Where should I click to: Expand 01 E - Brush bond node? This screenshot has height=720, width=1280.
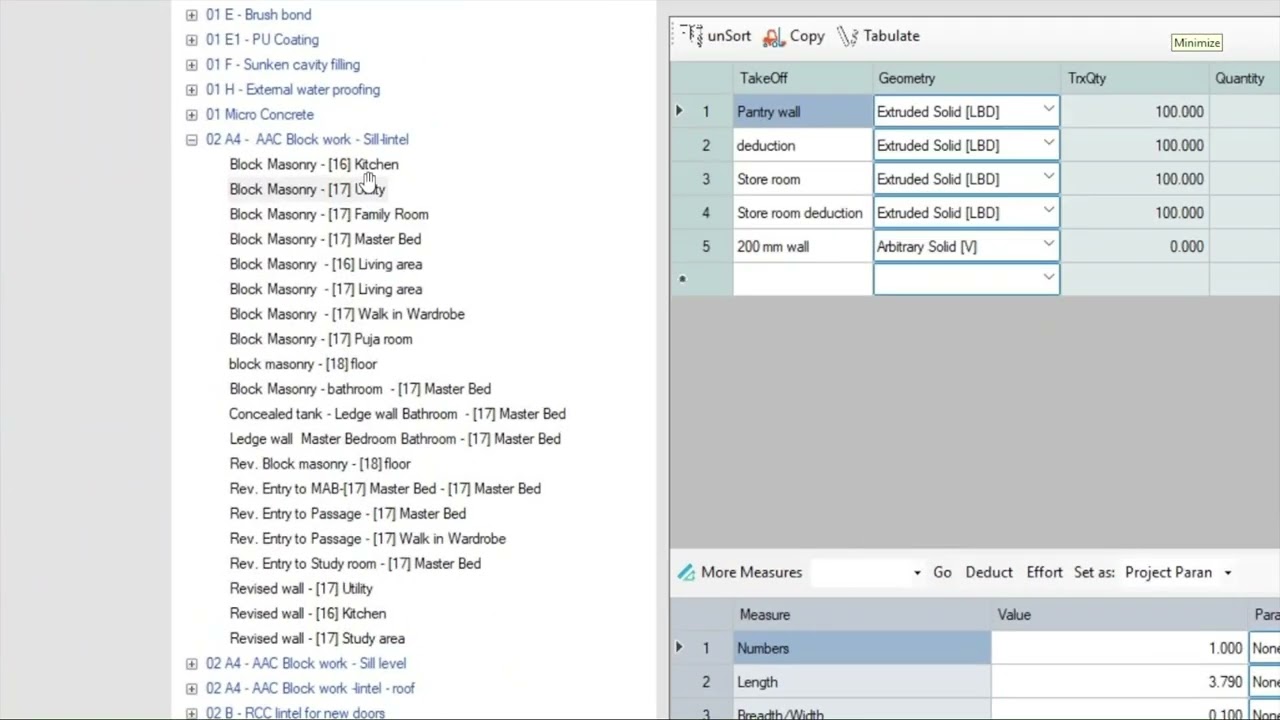(x=191, y=15)
